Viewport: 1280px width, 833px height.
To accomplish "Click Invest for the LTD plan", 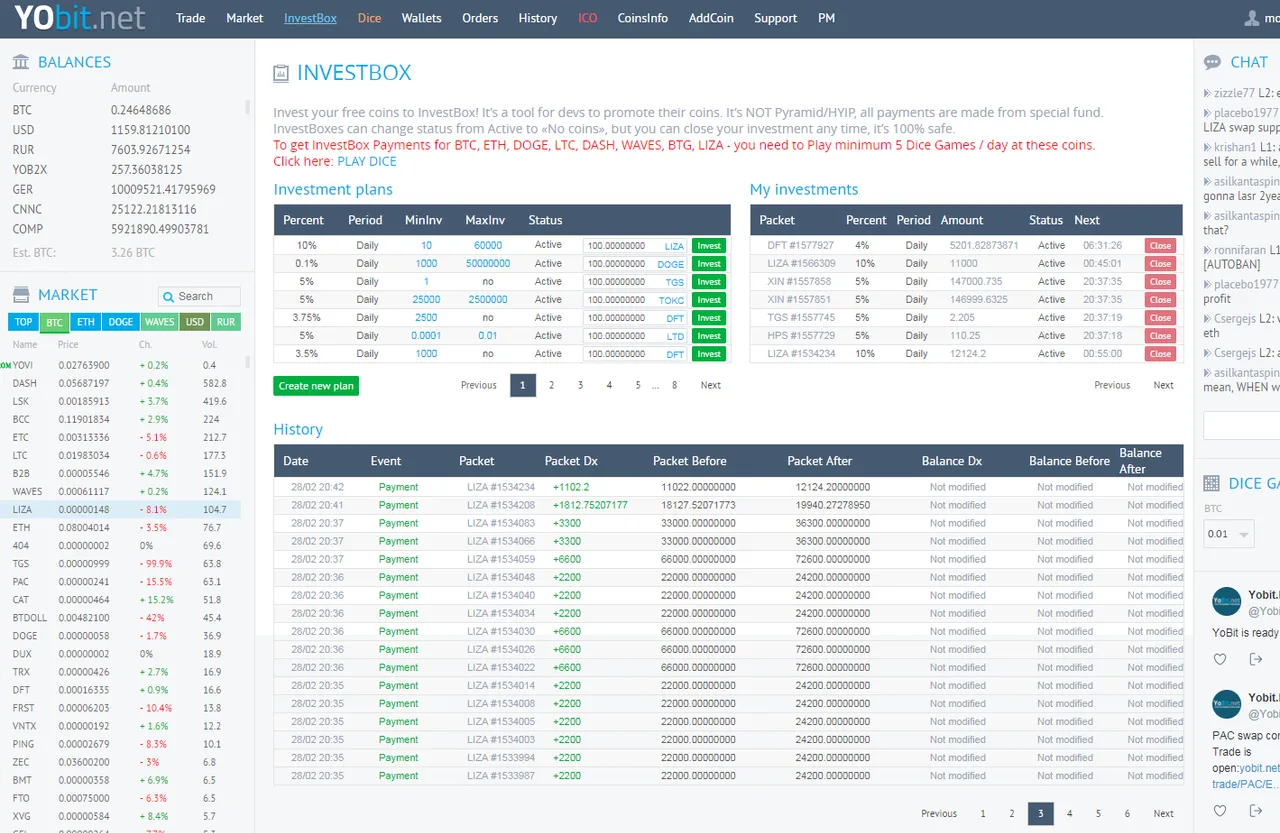I will pyautogui.click(x=709, y=336).
